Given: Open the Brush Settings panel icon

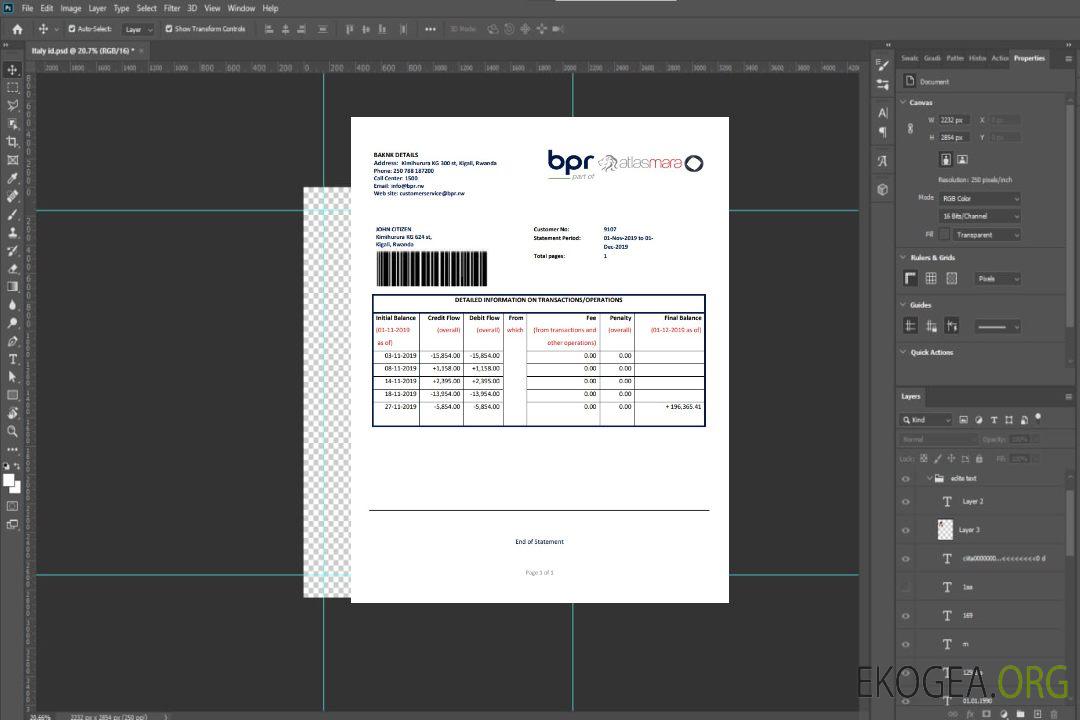Looking at the screenshot, I should click(x=883, y=64).
